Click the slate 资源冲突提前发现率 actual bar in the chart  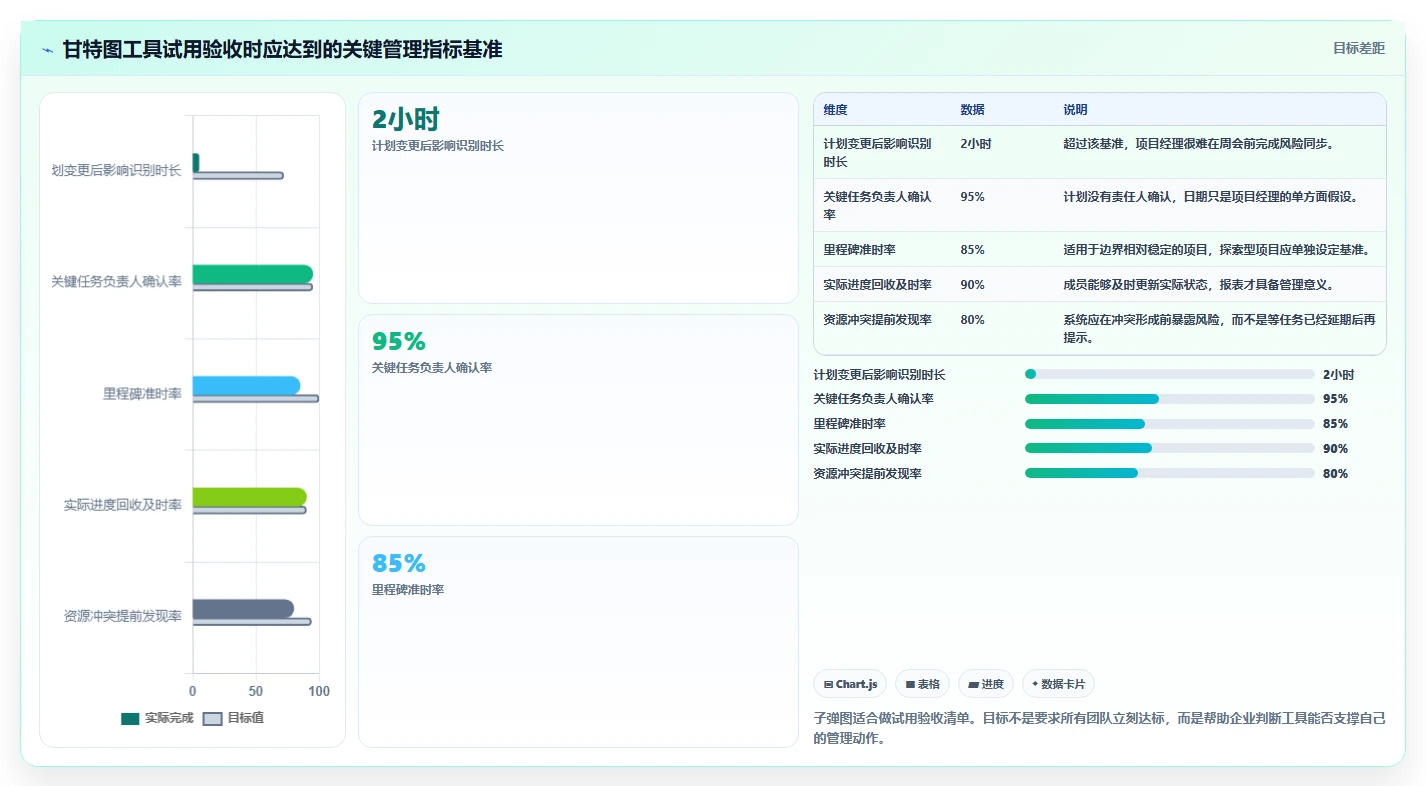(243, 609)
